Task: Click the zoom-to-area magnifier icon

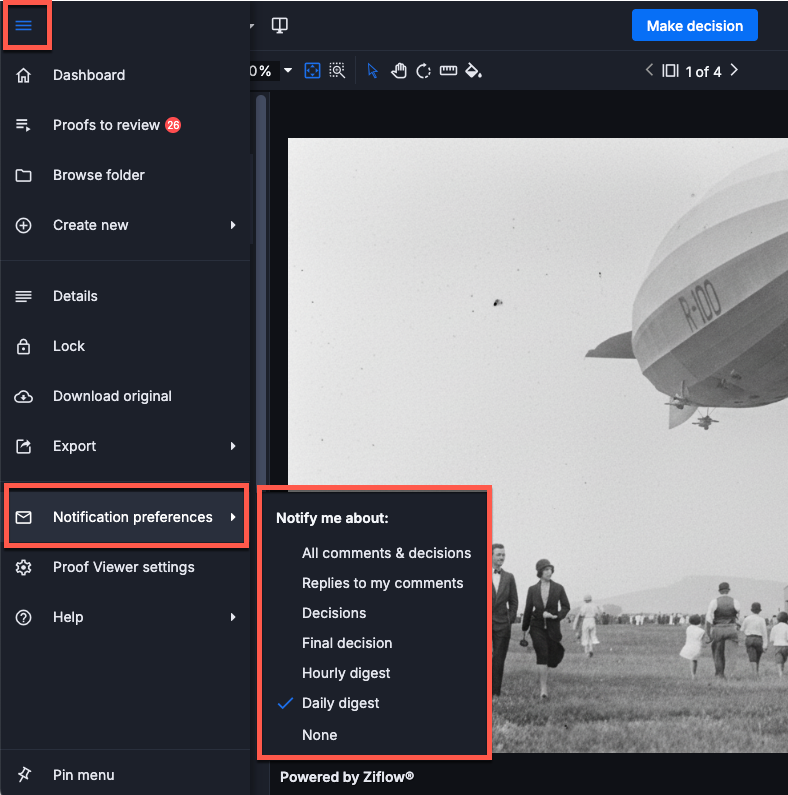Action: 338,71
